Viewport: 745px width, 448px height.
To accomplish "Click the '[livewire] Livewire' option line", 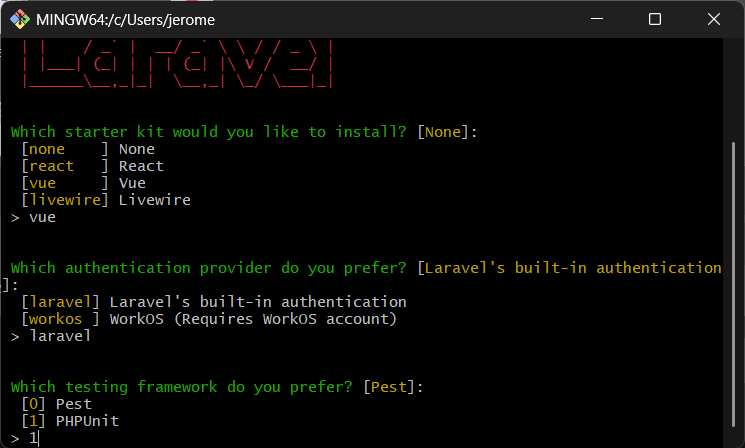I will (x=105, y=200).
